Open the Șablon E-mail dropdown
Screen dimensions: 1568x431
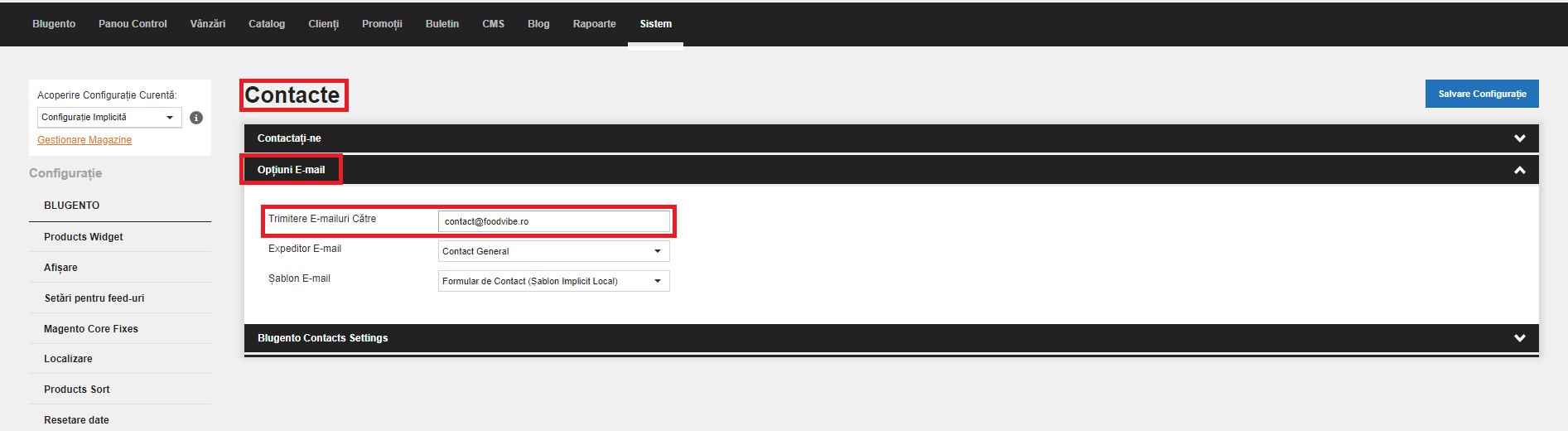pyautogui.click(x=553, y=281)
